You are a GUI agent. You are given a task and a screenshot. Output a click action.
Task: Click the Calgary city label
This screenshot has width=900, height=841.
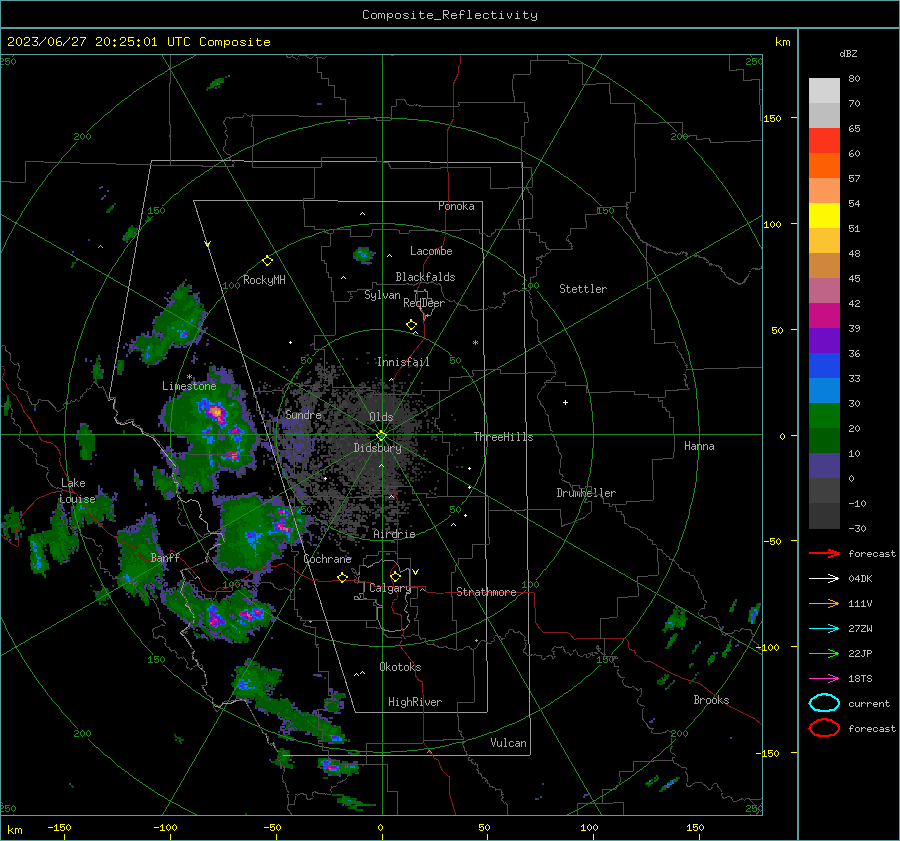(390, 588)
